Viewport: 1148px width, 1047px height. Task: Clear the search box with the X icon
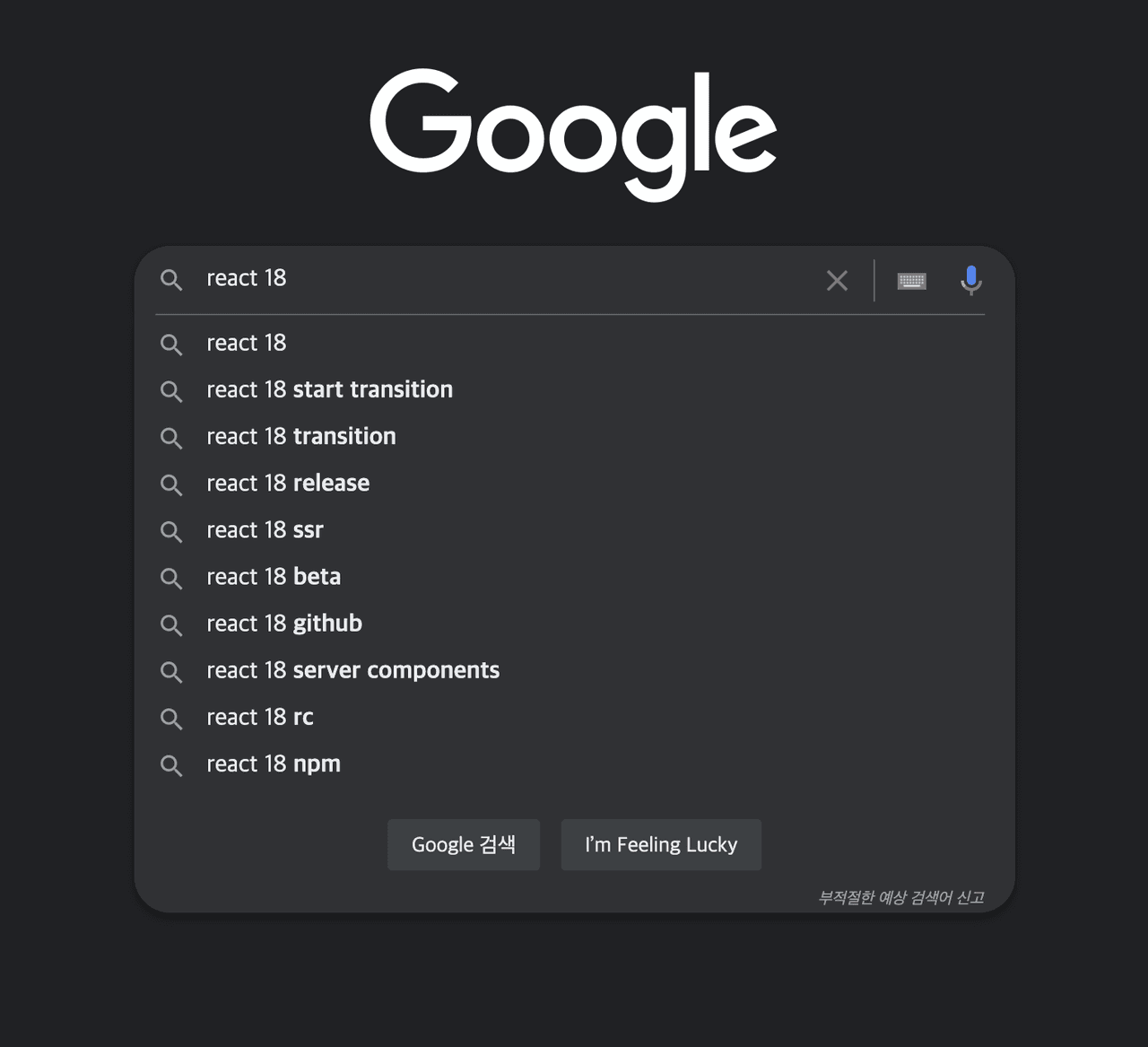837,281
